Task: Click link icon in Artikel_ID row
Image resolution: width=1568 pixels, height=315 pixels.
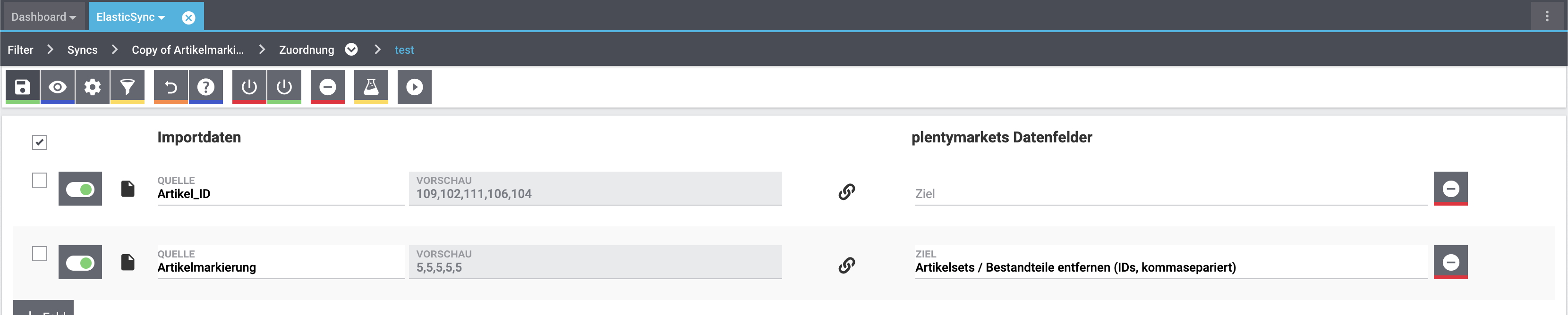Action: tap(847, 191)
